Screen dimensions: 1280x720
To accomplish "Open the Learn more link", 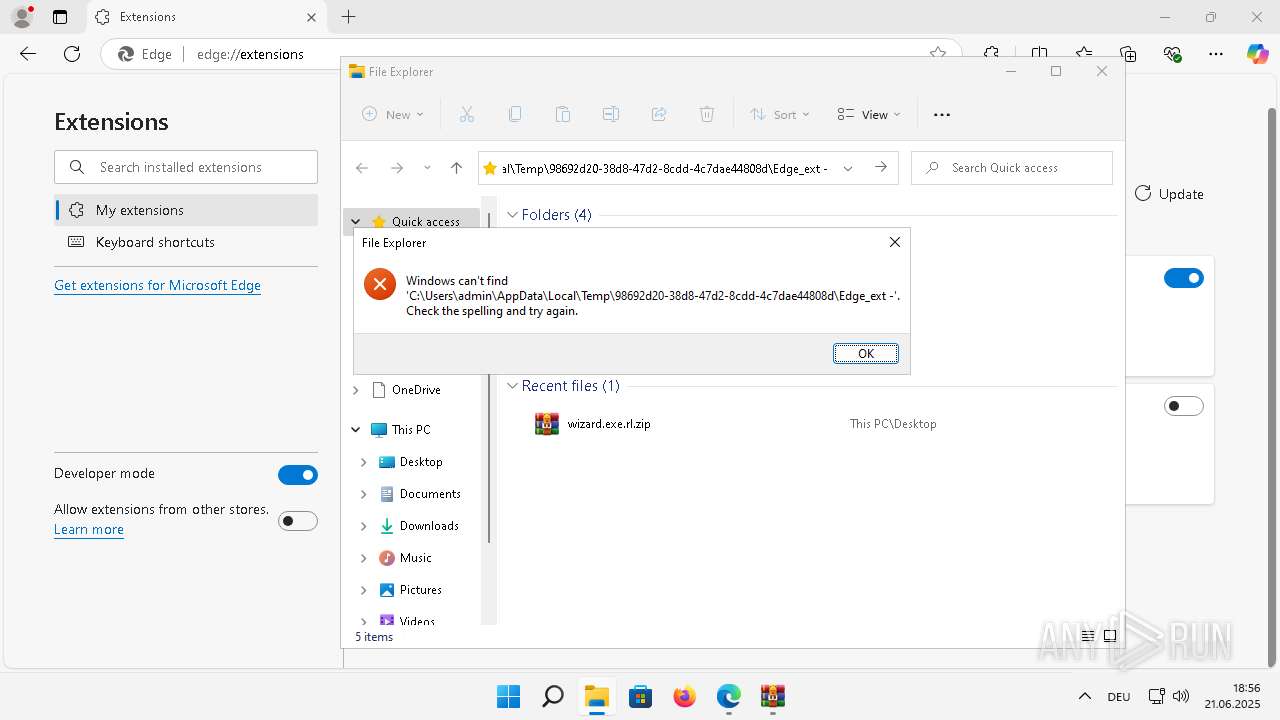I will tap(89, 529).
